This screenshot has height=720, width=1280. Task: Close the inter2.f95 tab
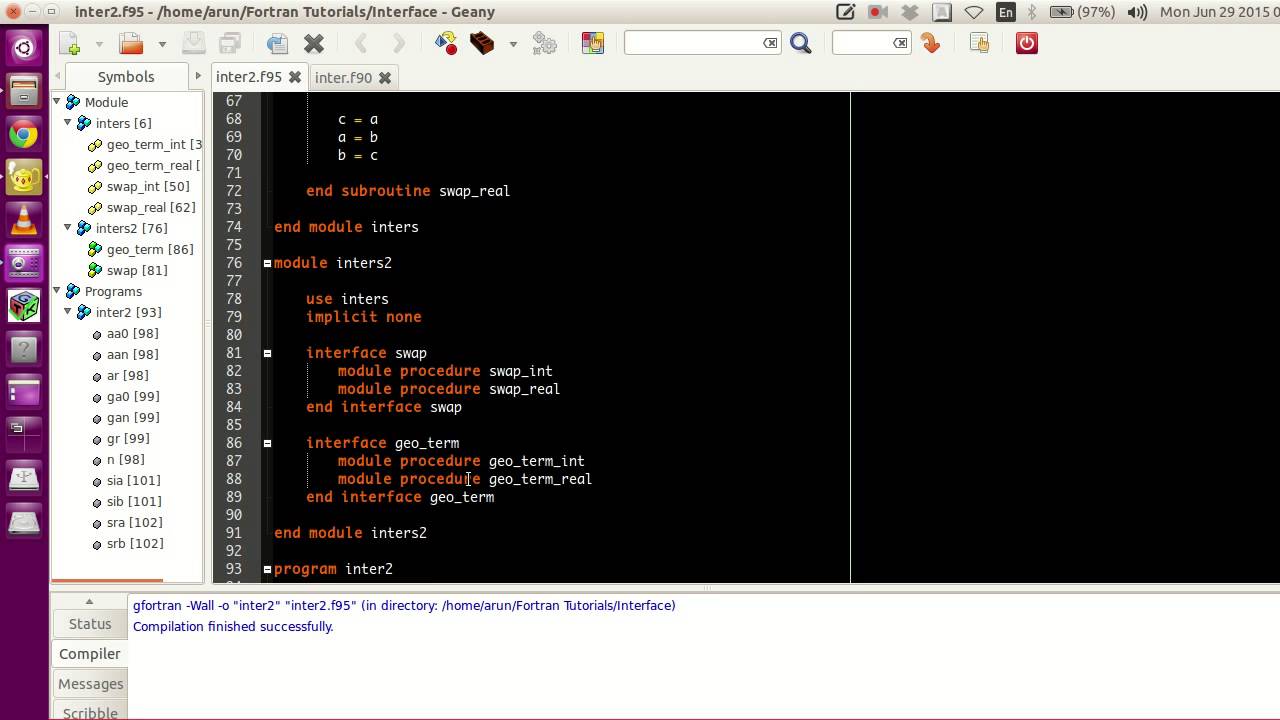pos(295,77)
